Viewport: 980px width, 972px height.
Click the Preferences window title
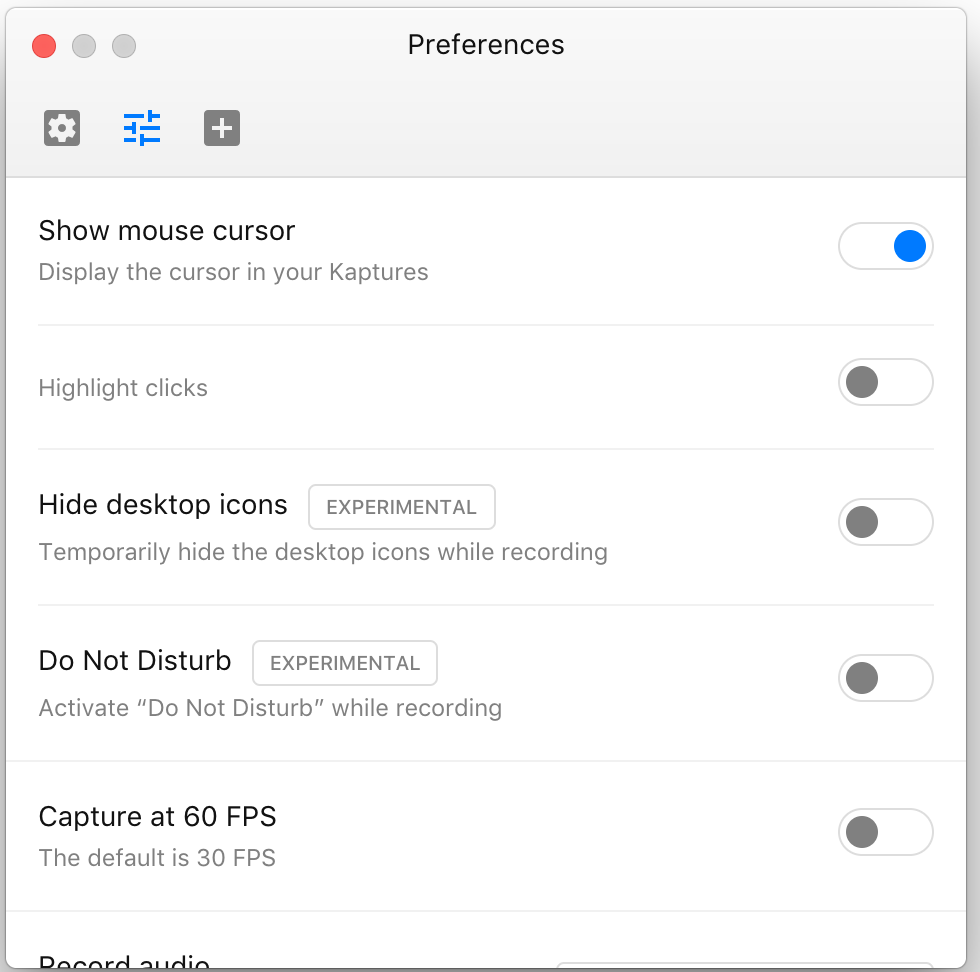click(x=486, y=45)
